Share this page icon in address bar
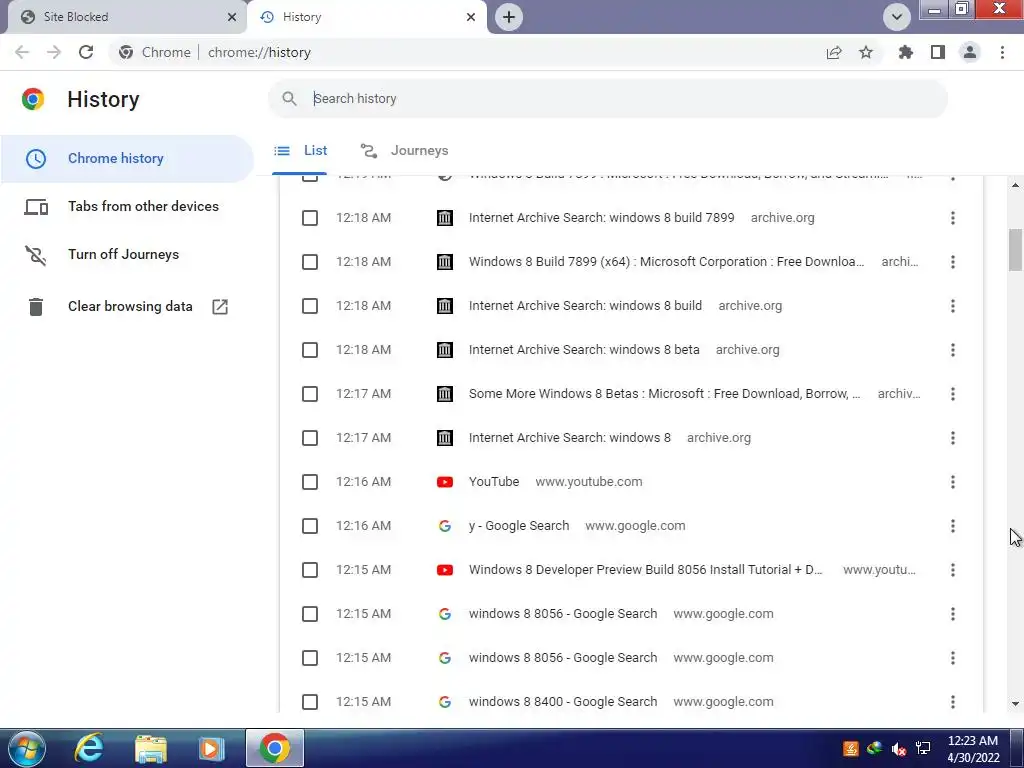 (x=834, y=52)
